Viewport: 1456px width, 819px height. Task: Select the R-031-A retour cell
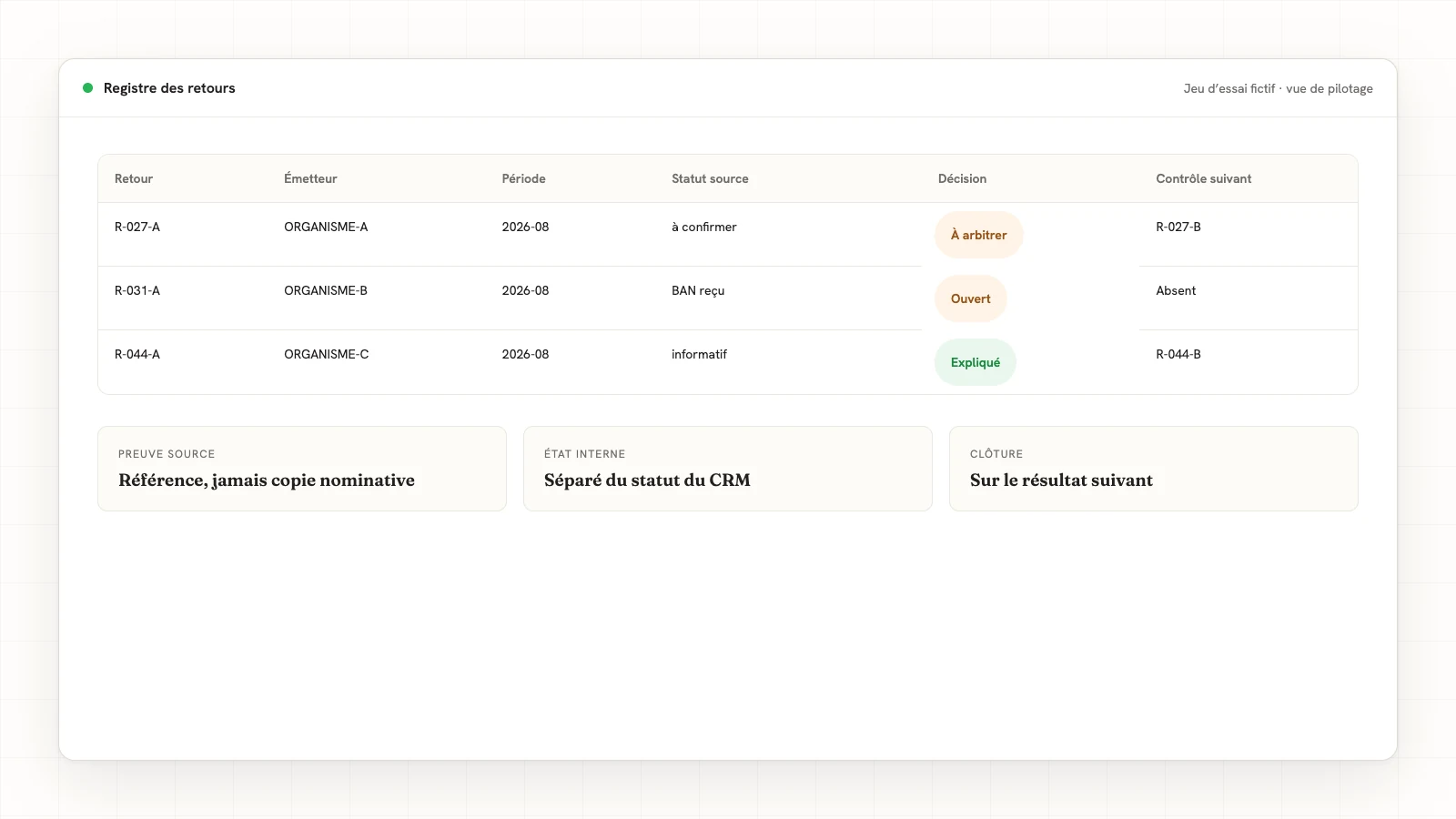[137, 290]
